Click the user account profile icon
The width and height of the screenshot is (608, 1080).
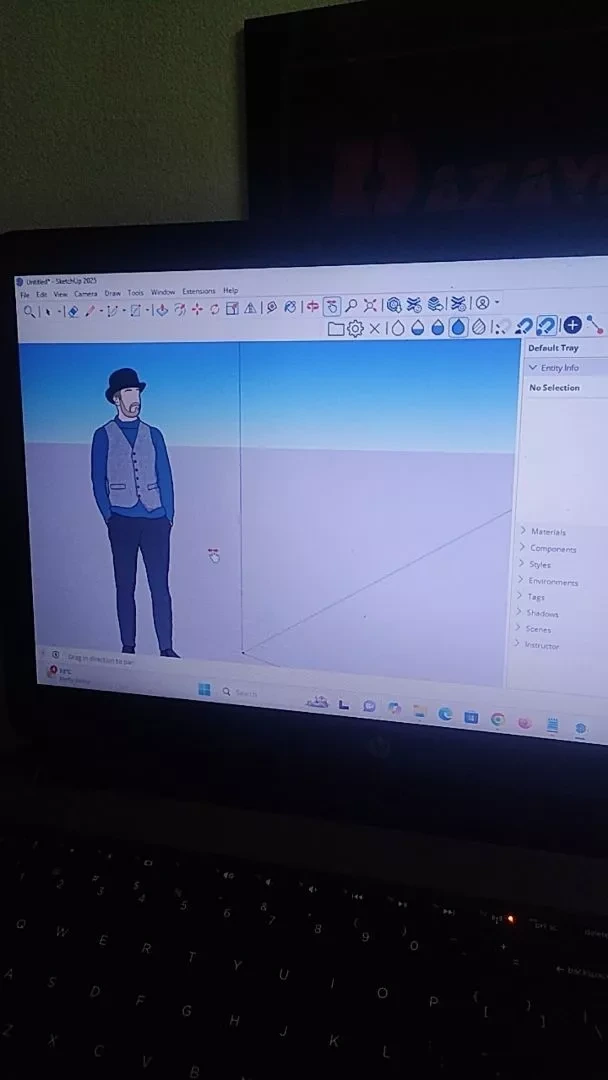click(x=483, y=302)
